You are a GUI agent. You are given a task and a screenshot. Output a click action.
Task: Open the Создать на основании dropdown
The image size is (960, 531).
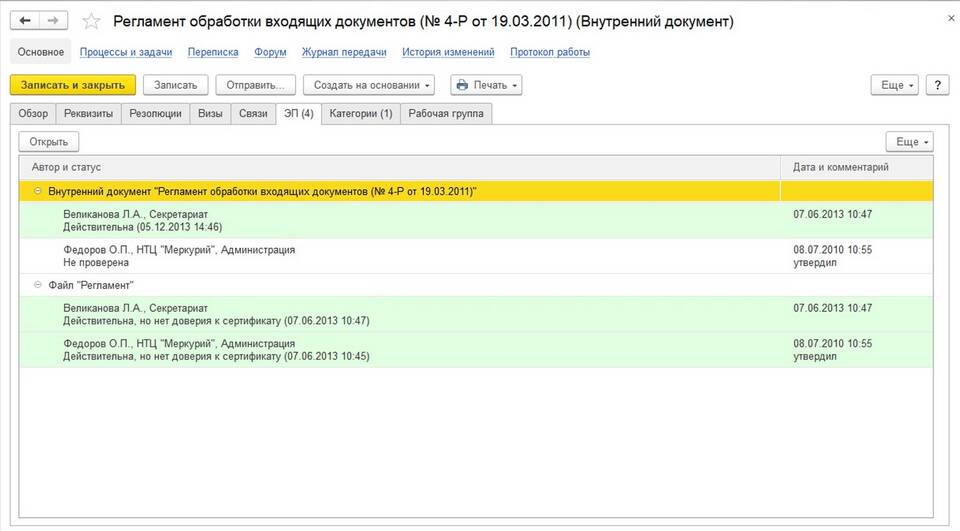point(369,85)
